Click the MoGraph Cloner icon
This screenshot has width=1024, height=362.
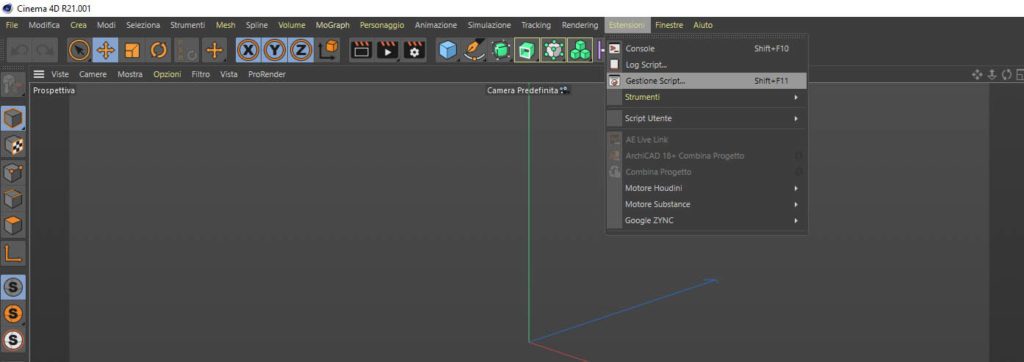(x=553, y=50)
